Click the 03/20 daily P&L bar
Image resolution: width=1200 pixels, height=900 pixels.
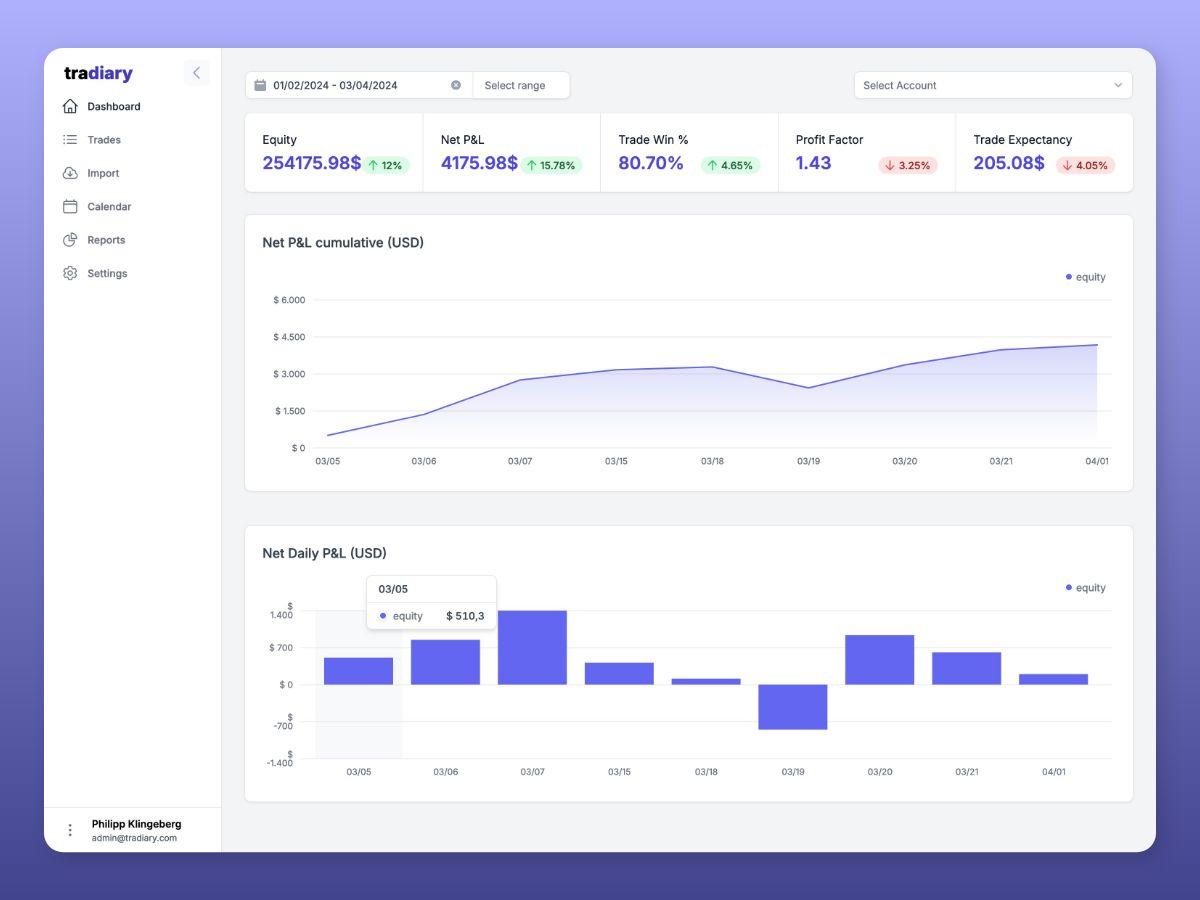(880, 660)
